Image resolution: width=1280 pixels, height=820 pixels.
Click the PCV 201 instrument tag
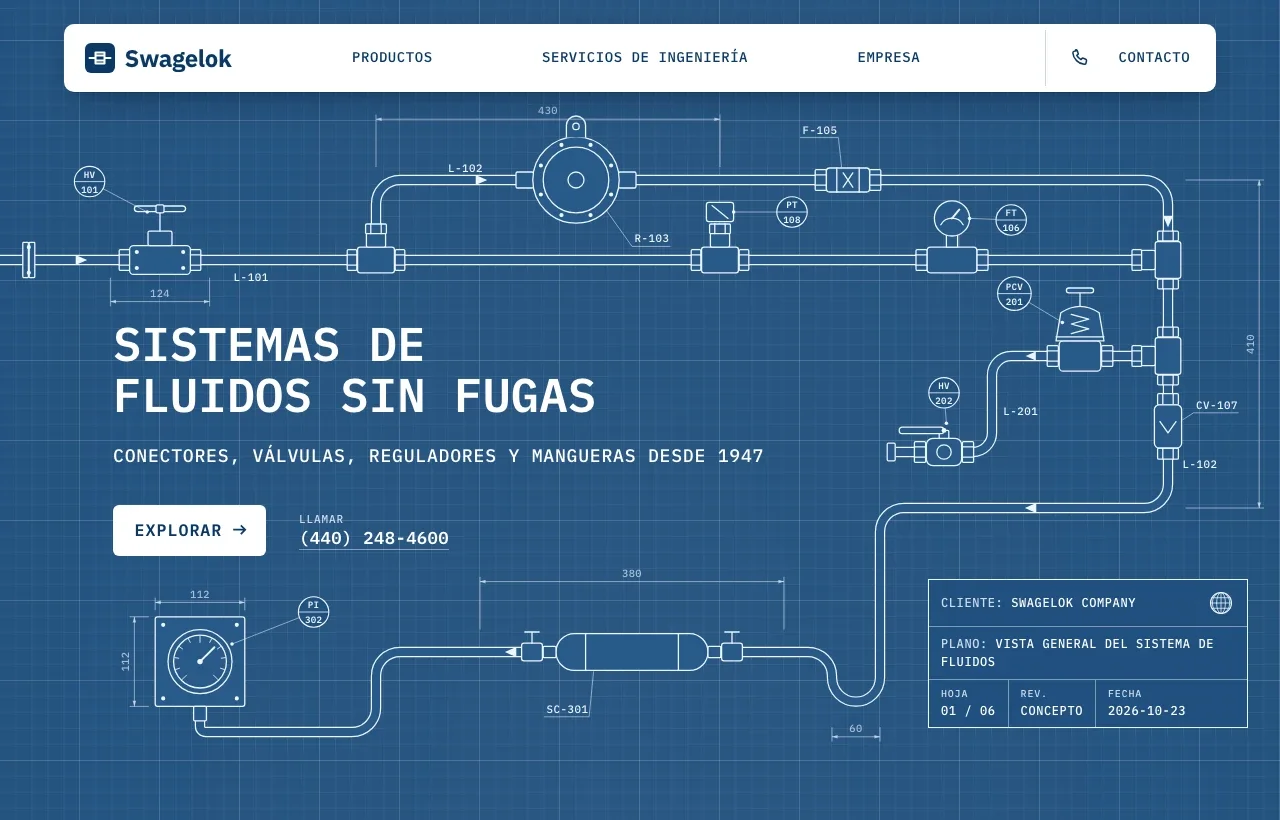click(1014, 294)
